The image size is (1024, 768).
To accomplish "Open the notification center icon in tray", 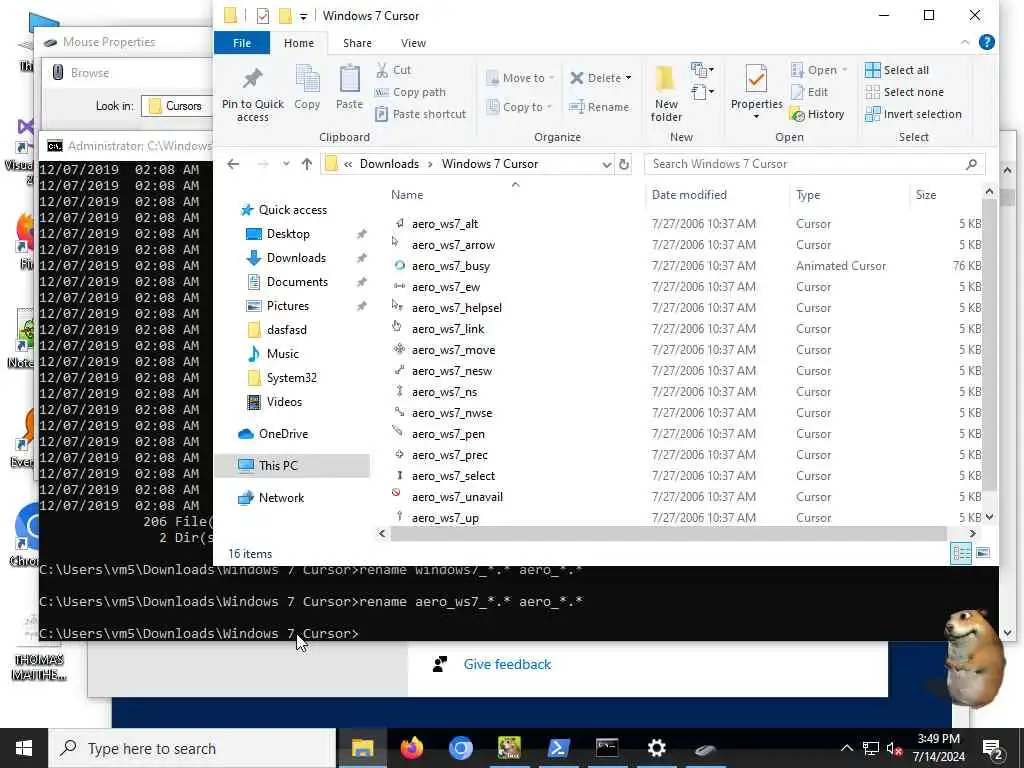I will coord(992,748).
